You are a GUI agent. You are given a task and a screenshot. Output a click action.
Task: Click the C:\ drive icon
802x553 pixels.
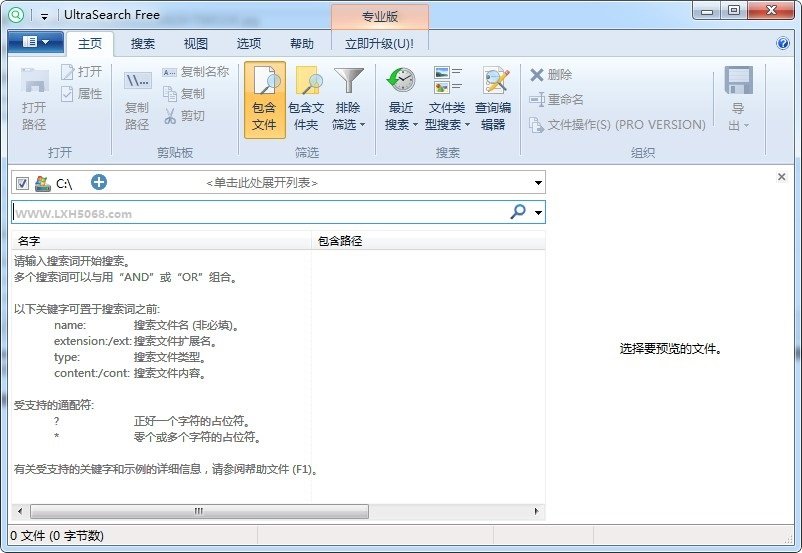(x=42, y=183)
